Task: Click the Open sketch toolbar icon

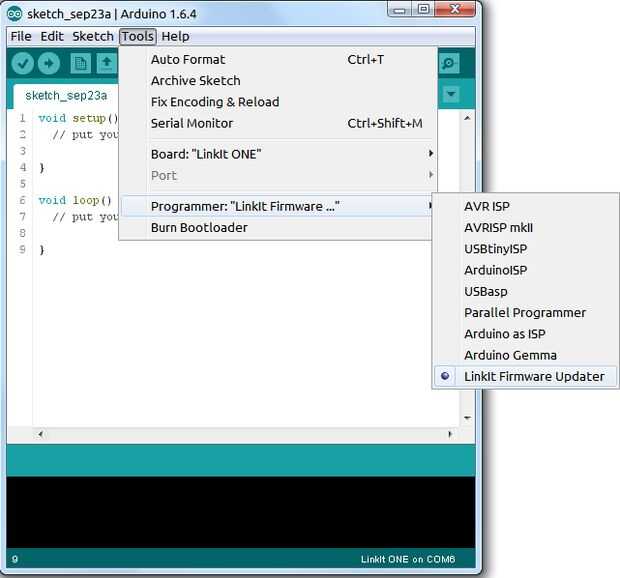Action: click(x=106, y=63)
